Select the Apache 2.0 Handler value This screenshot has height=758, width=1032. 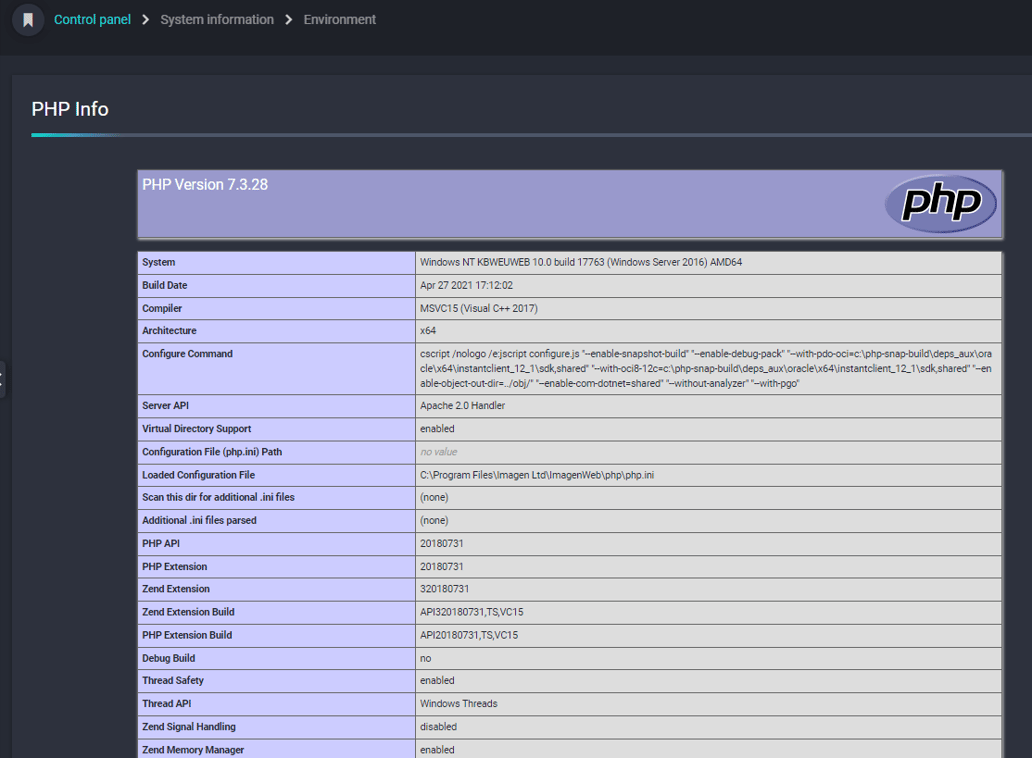point(463,406)
